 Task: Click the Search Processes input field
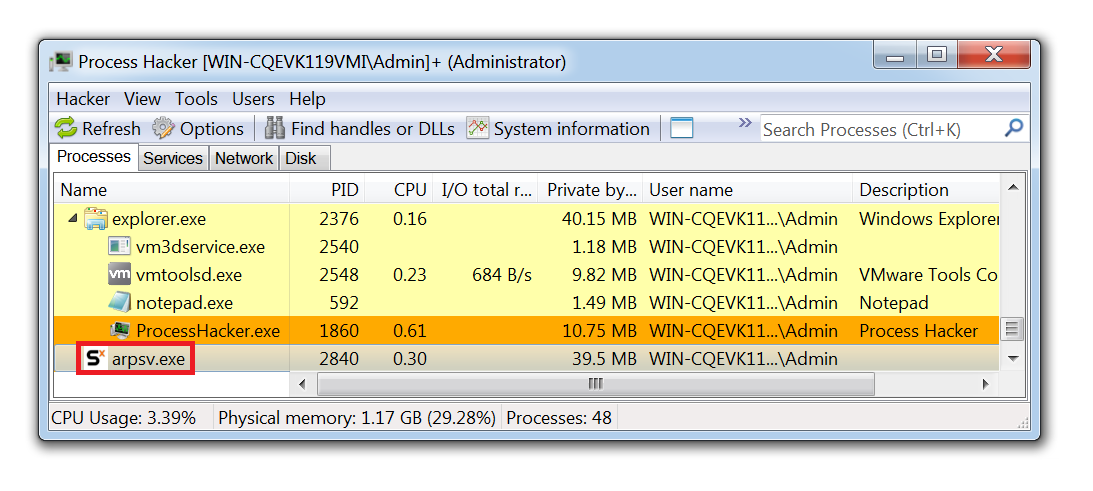click(x=878, y=129)
